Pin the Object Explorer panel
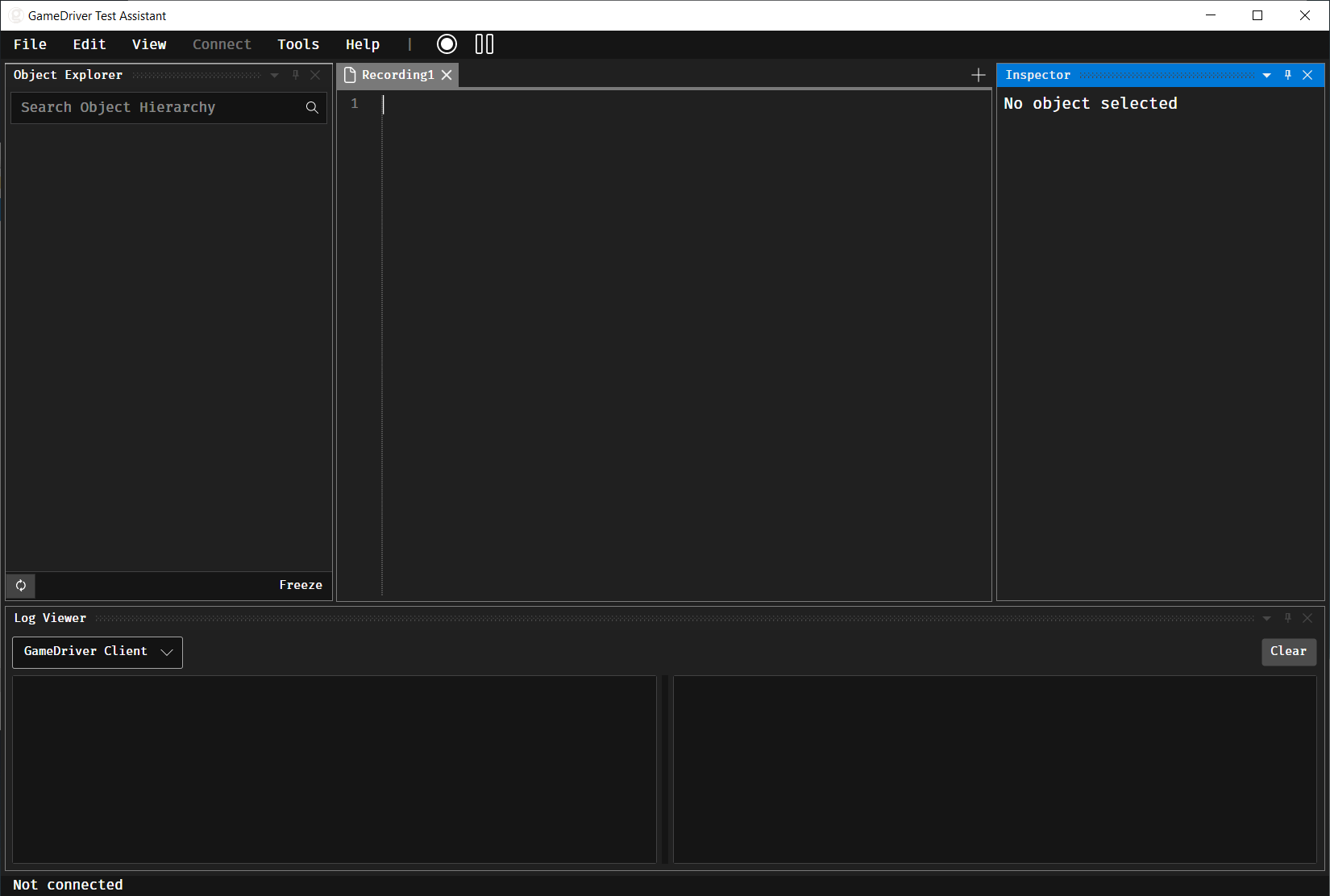Image resolution: width=1330 pixels, height=896 pixels. point(296,75)
